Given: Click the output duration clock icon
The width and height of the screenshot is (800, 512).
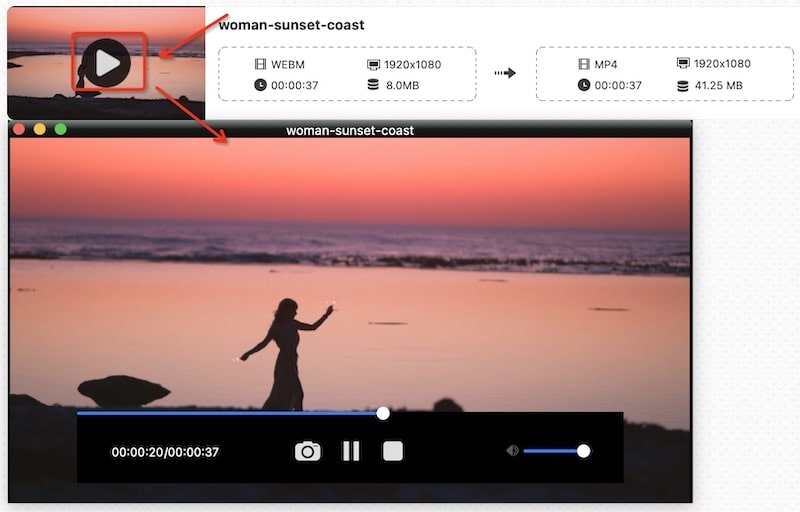Looking at the screenshot, I should (x=584, y=85).
